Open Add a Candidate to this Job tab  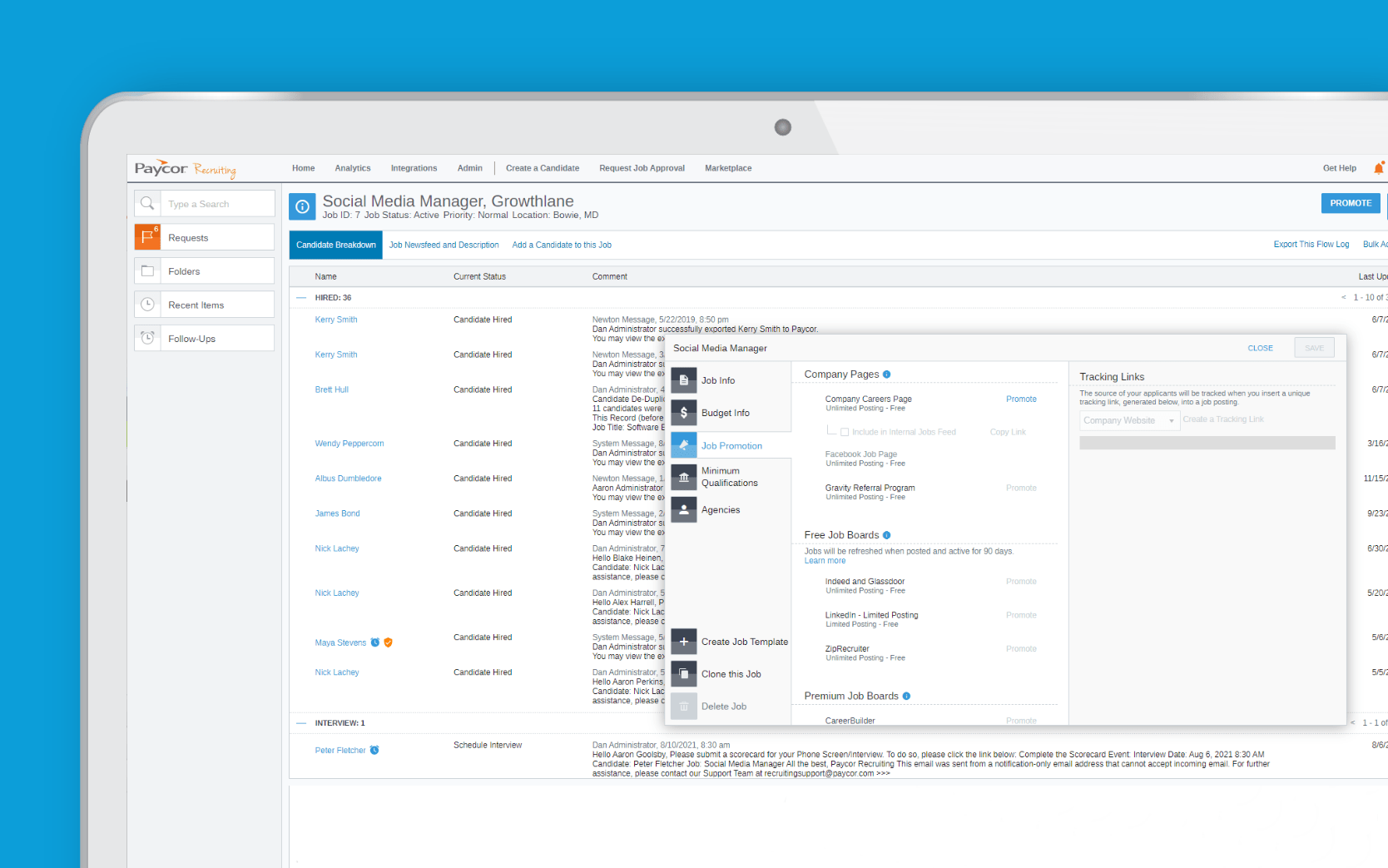point(562,245)
